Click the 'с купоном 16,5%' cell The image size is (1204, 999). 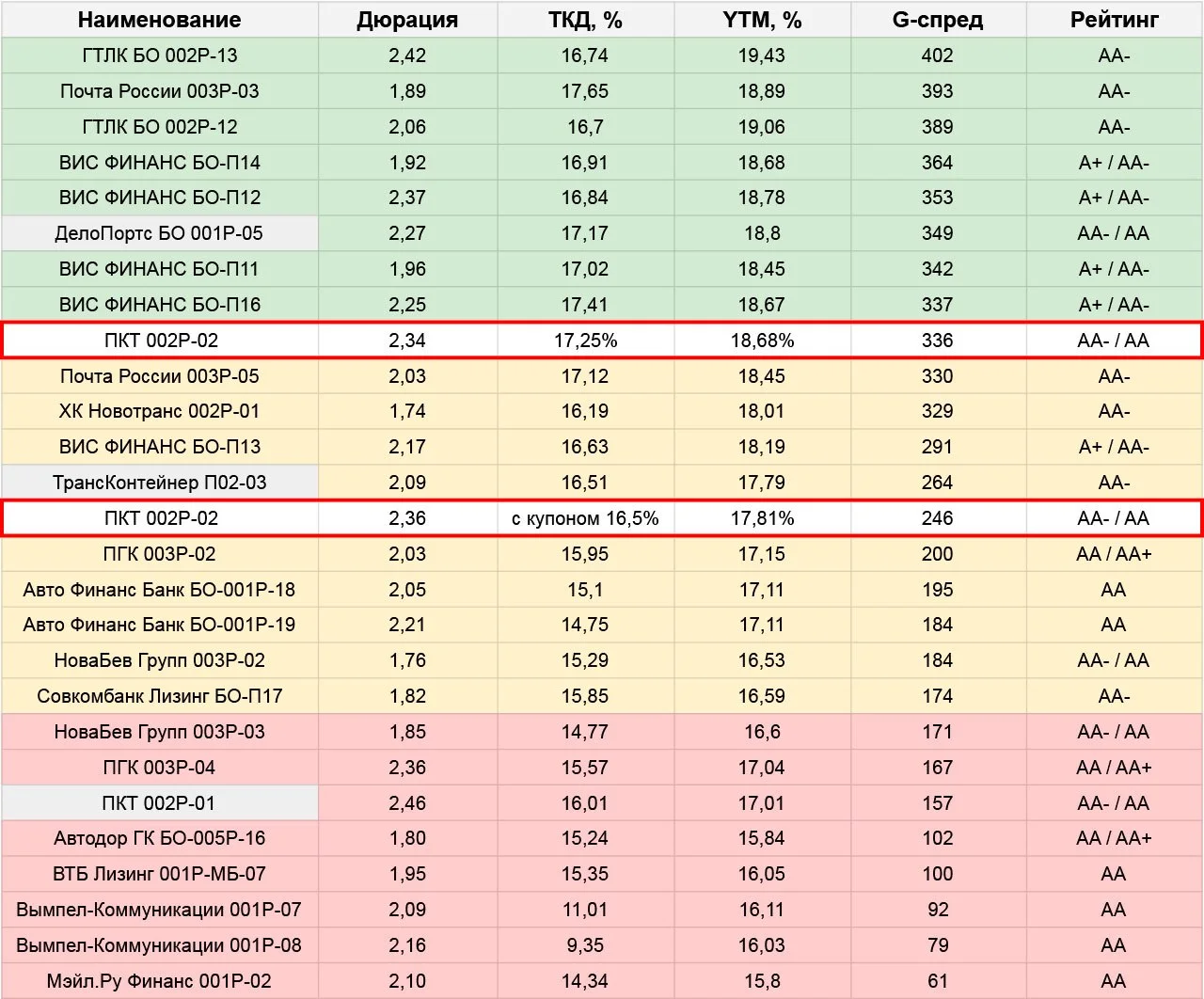click(x=585, y=518)
